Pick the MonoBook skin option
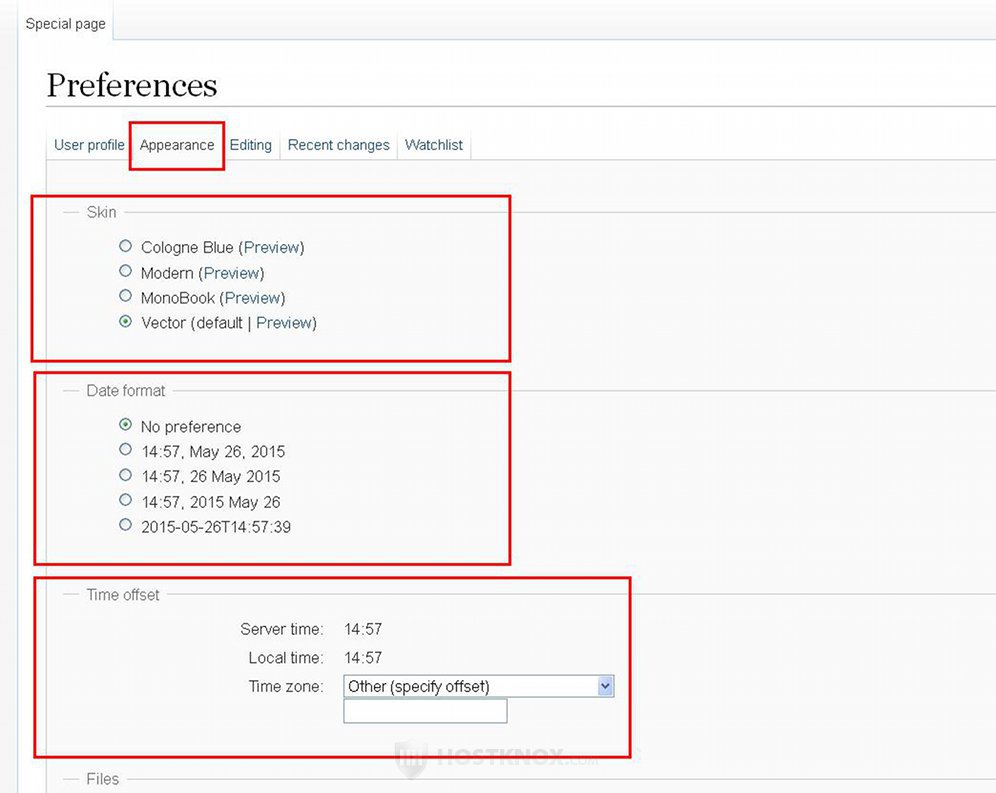Image resolution: width=996 pixels, height=793 pixels. tap(125, 296)
